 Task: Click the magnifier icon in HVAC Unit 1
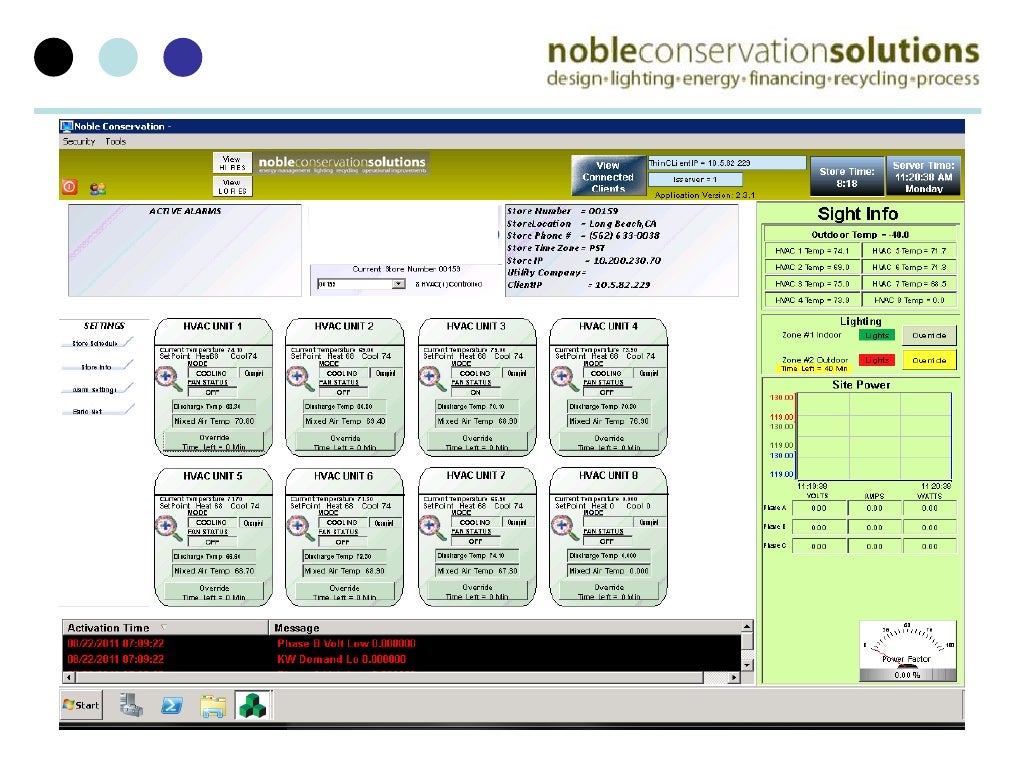click(168, 379)
